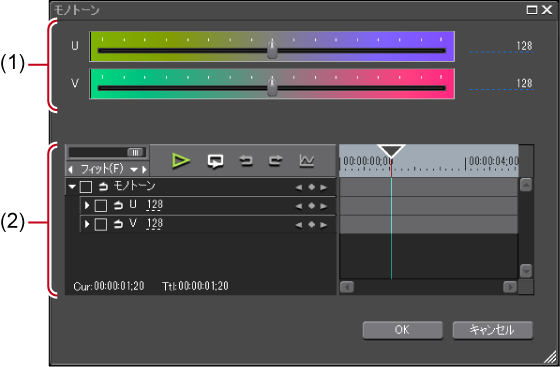The image size is (560, 367).
Task: Toggle the graph display icon
Action: 307,161
